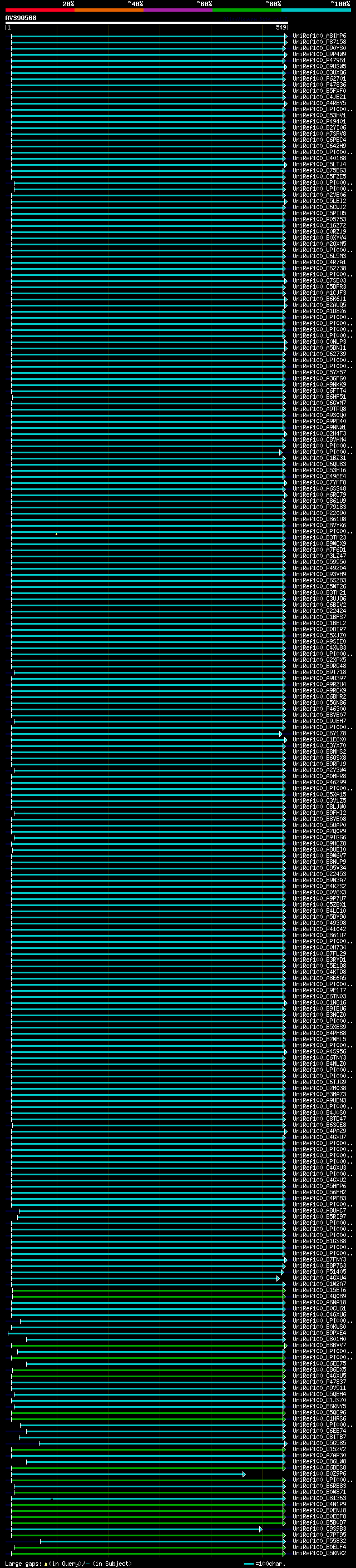
Task: Click the purple ~60% identity legend segment
Action: pos(179,10)
